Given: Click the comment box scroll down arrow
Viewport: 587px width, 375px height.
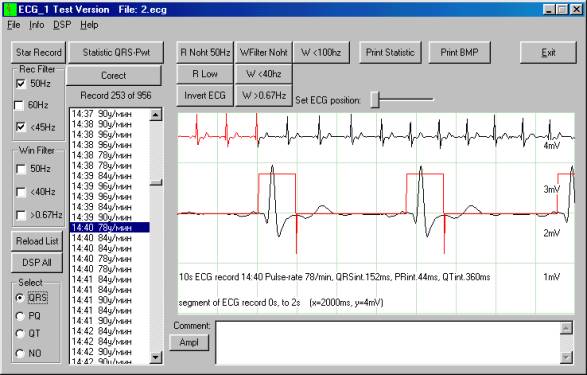Looking at the screenshot, I should 566,357.
